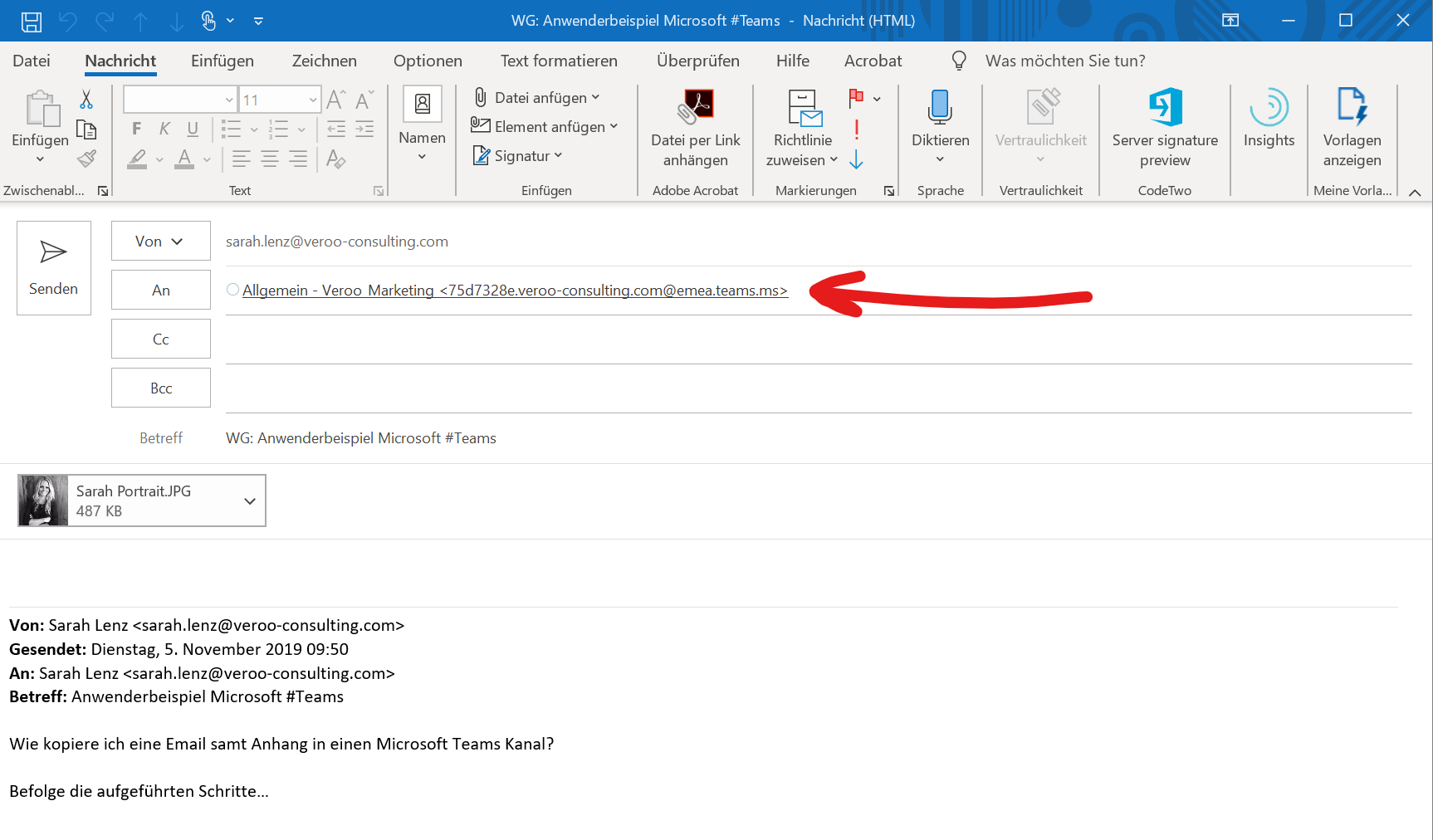The height and width of the screenshot is (840, 1433).
Task: Open the Element anfügen dropdown
Action: (545, 126)
